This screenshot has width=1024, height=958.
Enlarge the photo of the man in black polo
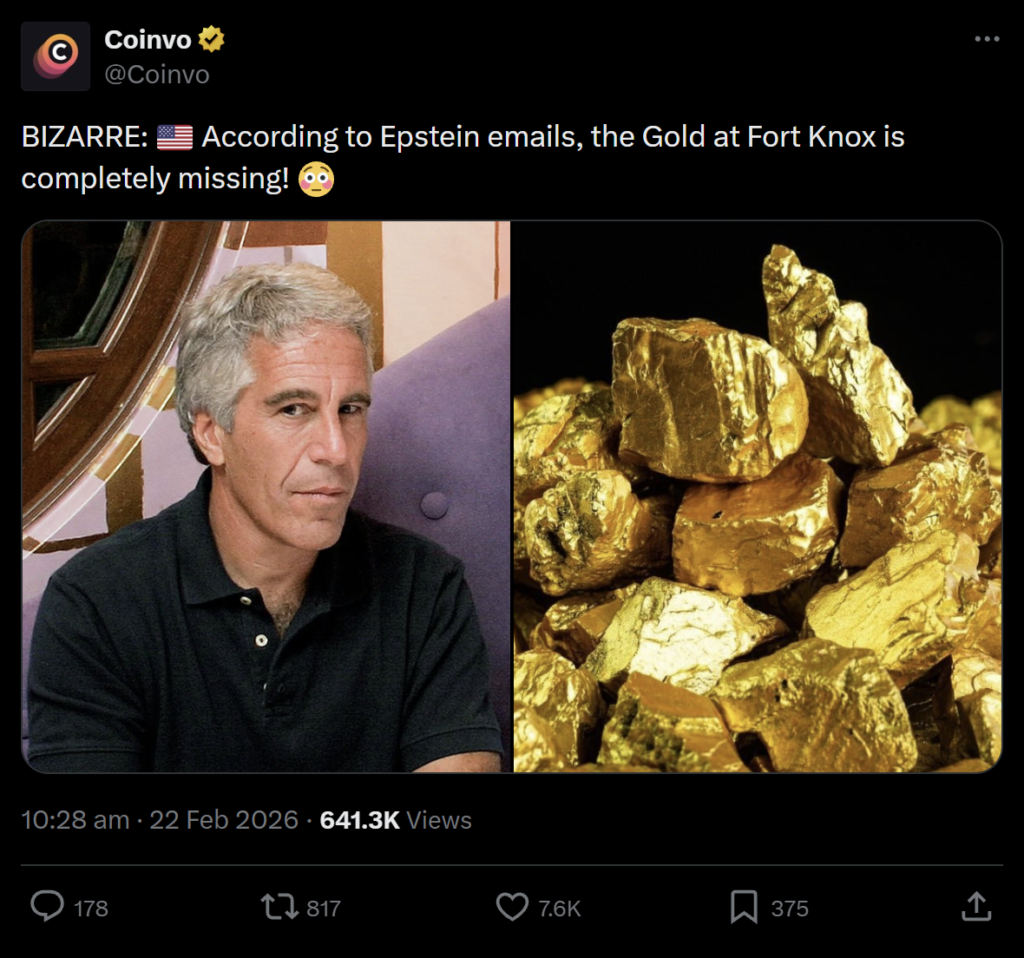pyautogui.click(x=266, y=497)
